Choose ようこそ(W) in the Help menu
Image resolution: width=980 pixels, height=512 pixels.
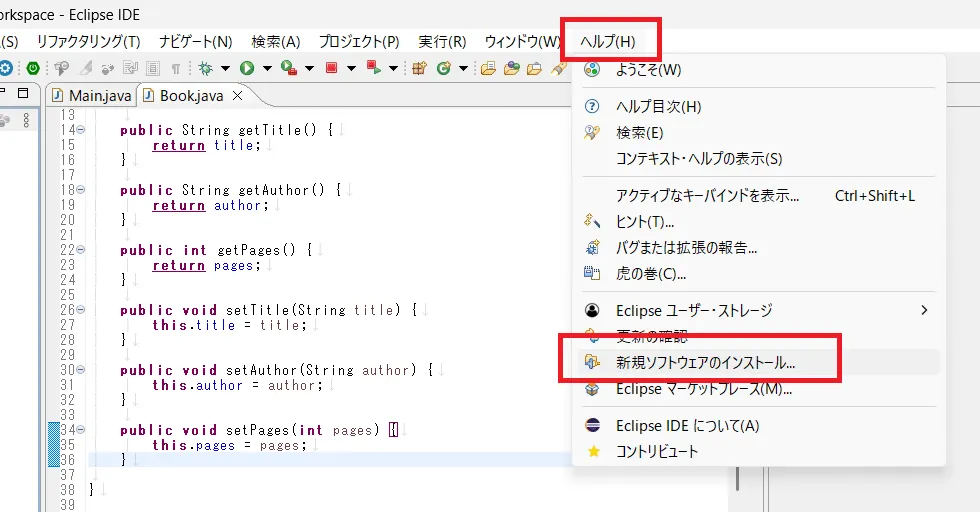point(759,69)
